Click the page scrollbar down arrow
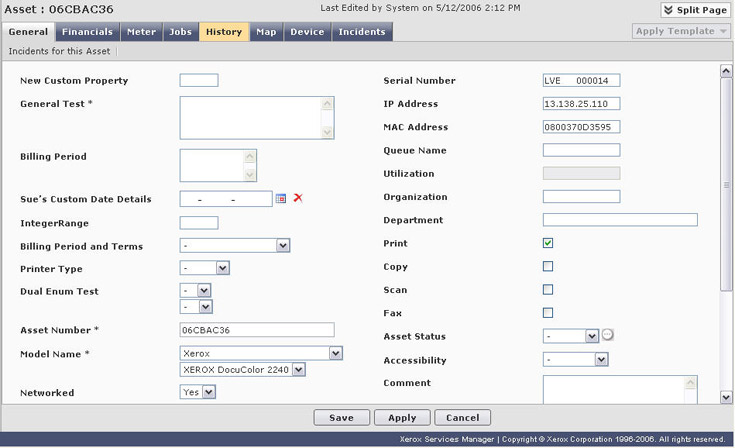Viewport: 735px width, 448px height. point(726,397)
